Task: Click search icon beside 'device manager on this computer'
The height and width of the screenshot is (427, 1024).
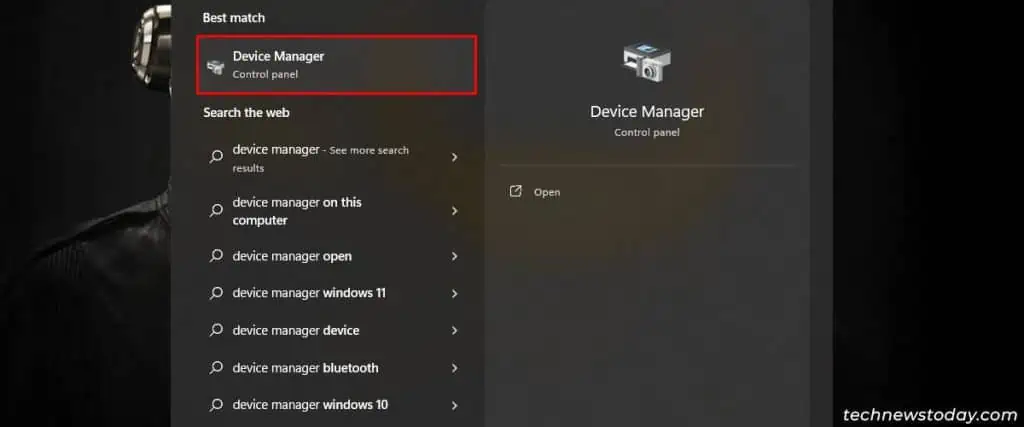Action: [x=216, y=210]
